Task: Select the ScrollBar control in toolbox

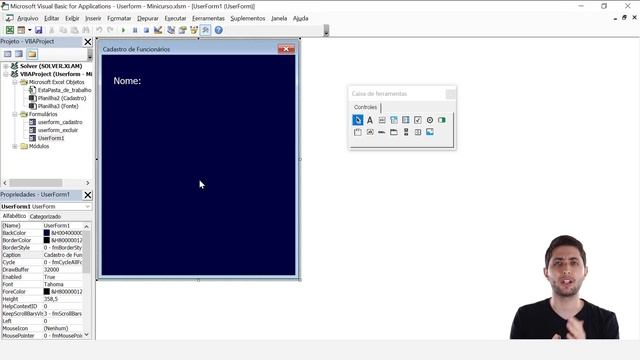Action: [x=406, y=132]
